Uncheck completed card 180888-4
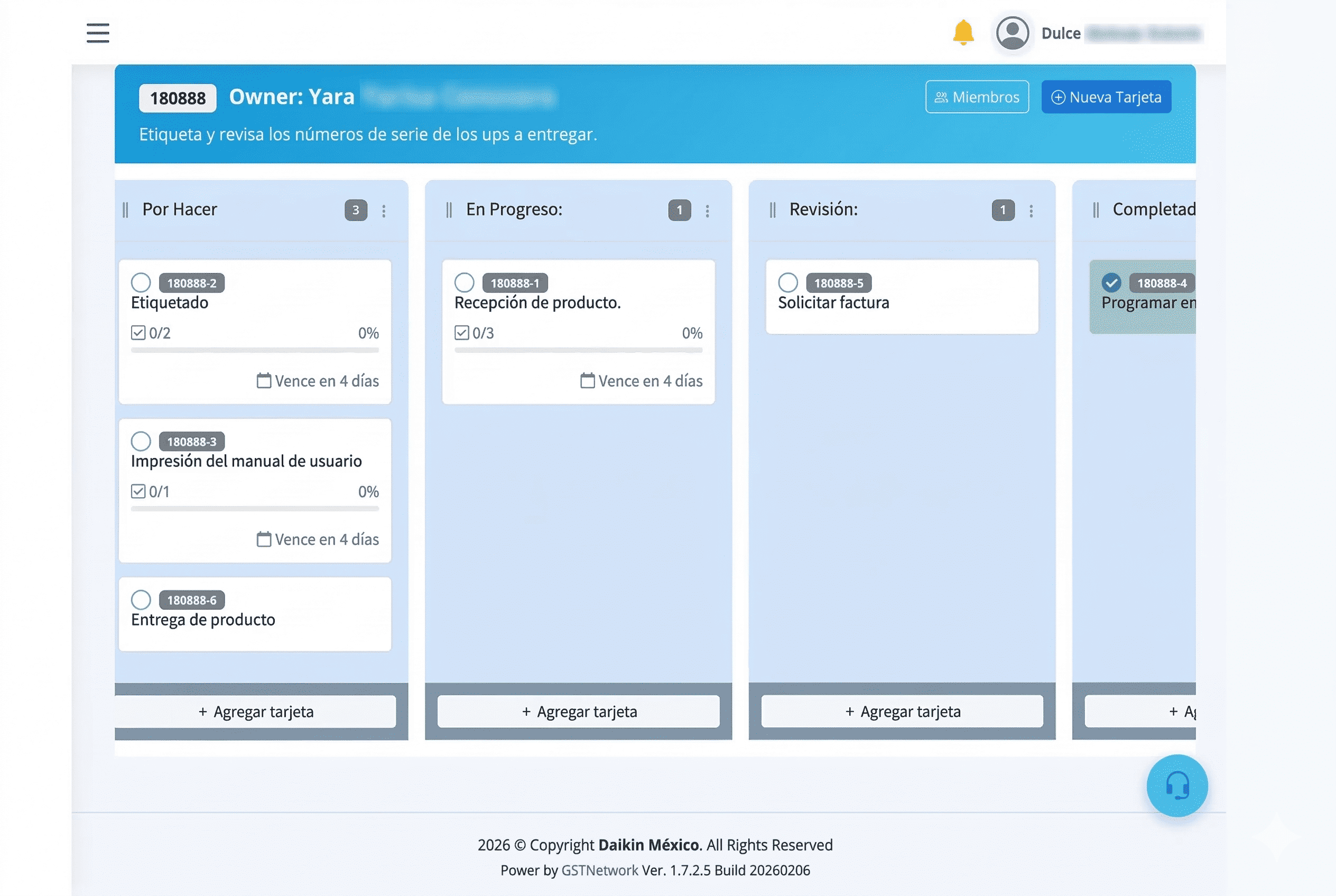This screenshot has height=896, width=1336. coord(1111,282)
